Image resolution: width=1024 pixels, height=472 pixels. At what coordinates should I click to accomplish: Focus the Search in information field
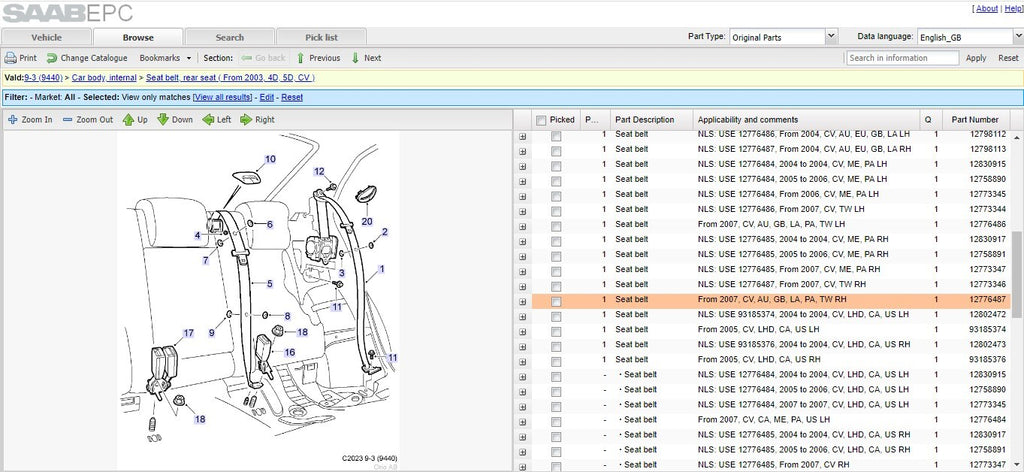[x=903, y=58]
